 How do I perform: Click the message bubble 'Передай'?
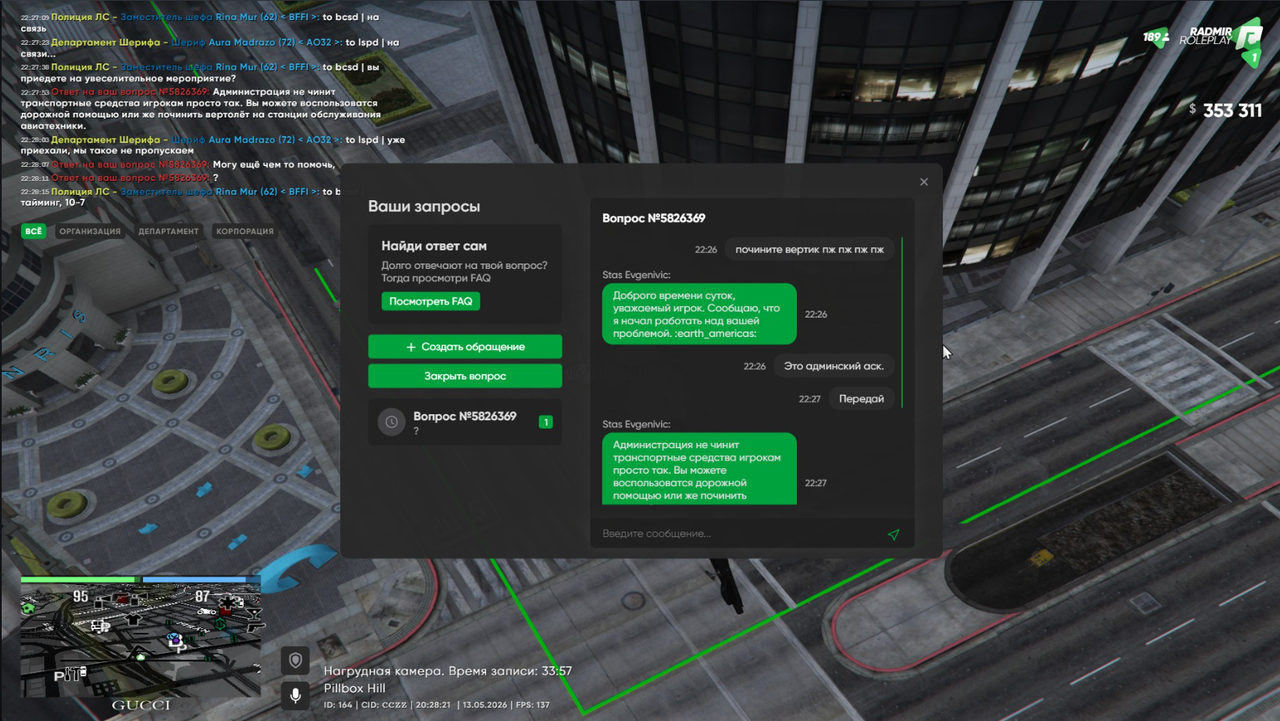[x=862, y=399]
